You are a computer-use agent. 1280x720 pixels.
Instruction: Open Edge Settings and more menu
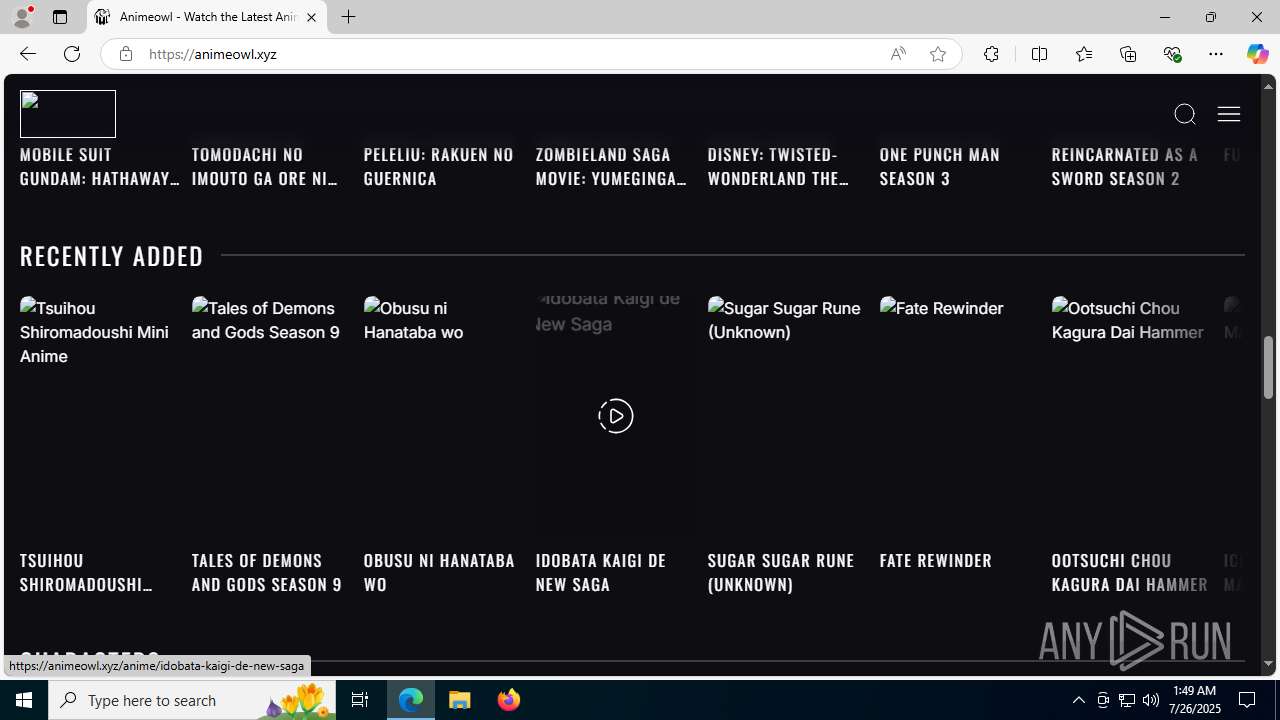tap(1216, 54)
